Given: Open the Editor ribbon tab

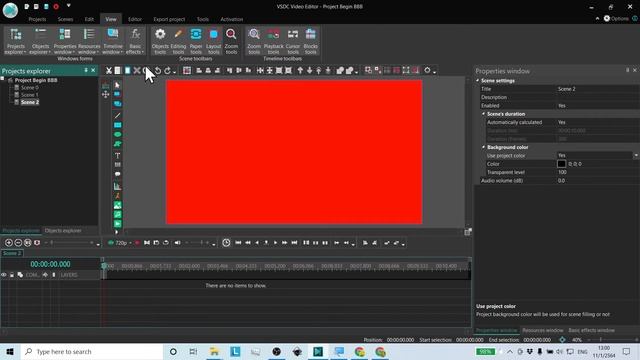Looking at the screenshot, I should click(135, 19).
